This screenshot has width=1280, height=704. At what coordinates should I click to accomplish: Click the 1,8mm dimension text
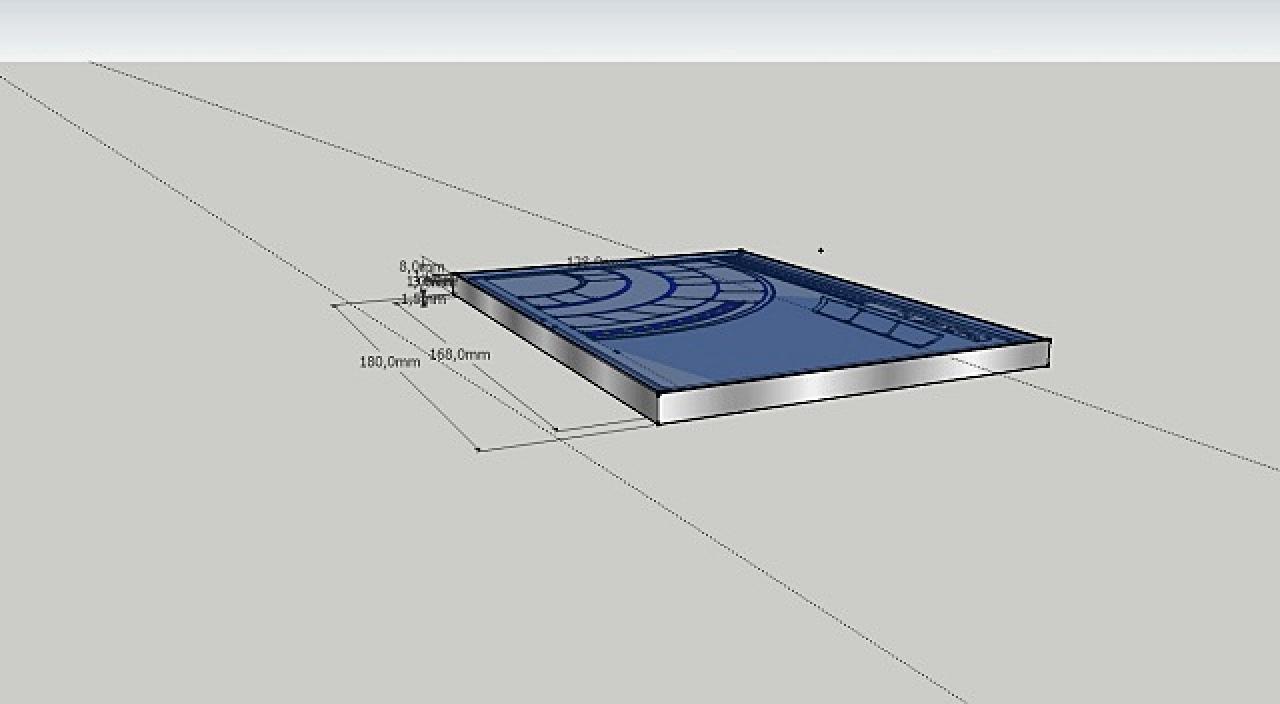(423, 298)
